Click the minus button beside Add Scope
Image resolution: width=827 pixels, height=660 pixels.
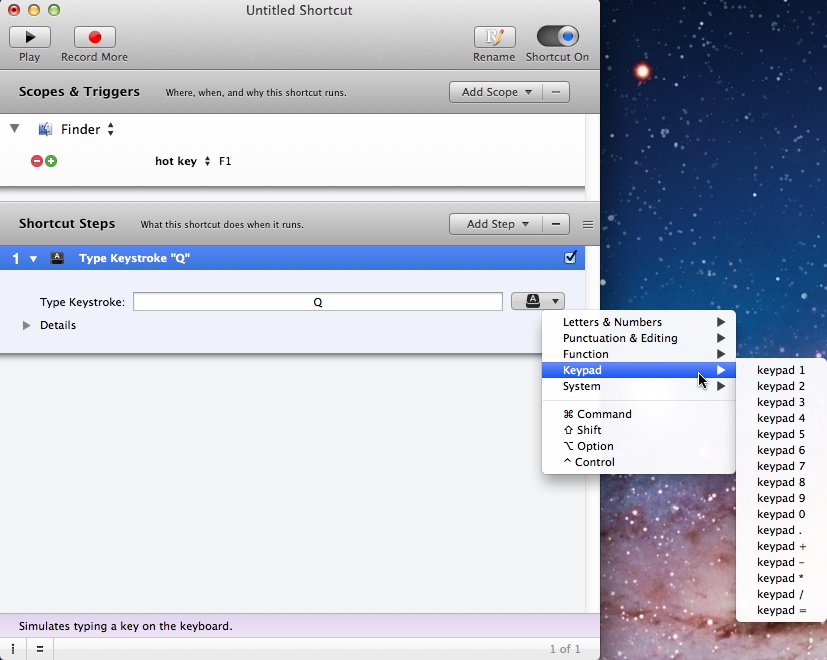[x=556, y=92]
